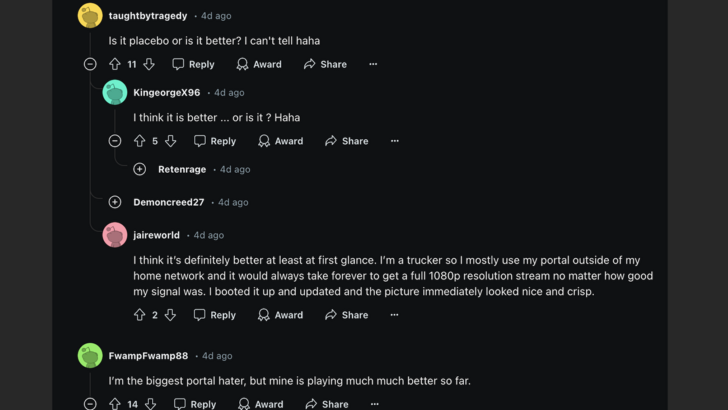Upvote FwampFwamp88's comment

point(115,404)
